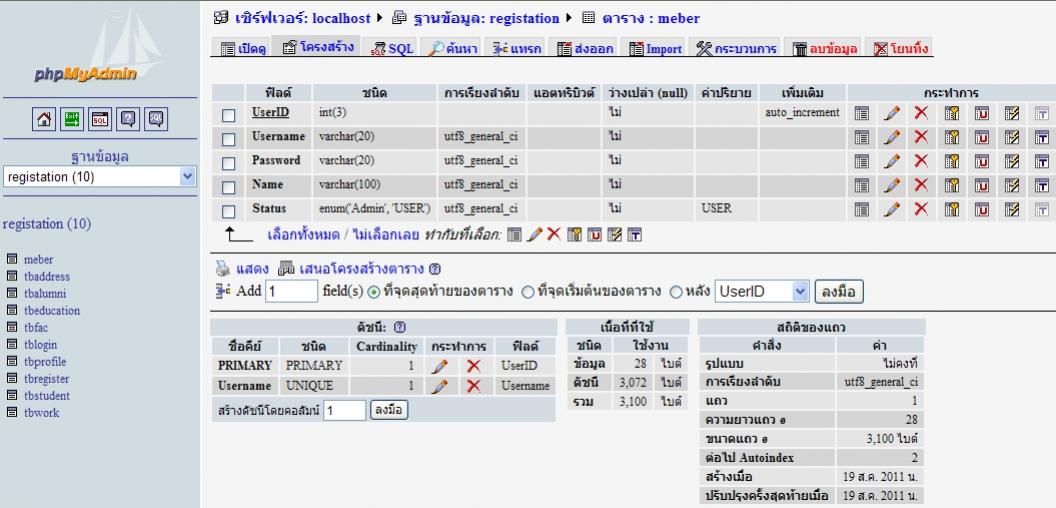Screen dimensions: 1056x508
Task: Click the Select All (เลือกทั้งหมด) link
Action: click(x=303, y=234)
